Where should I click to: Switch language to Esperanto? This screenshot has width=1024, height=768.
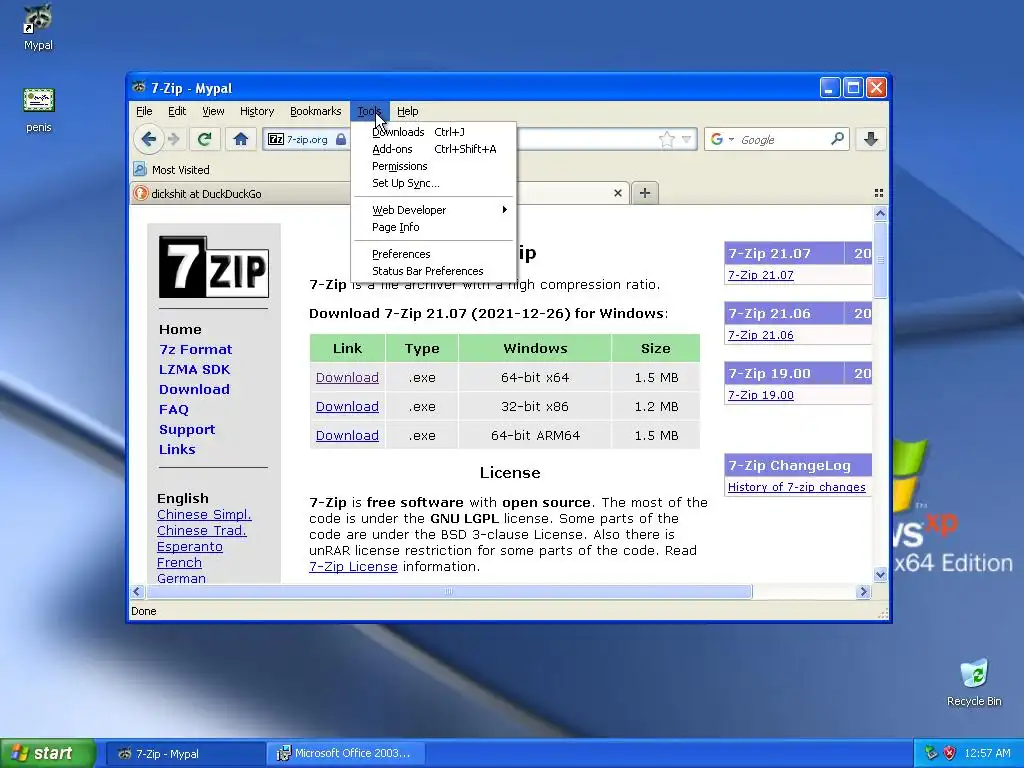pyautogui.click(x=189, y=547)
